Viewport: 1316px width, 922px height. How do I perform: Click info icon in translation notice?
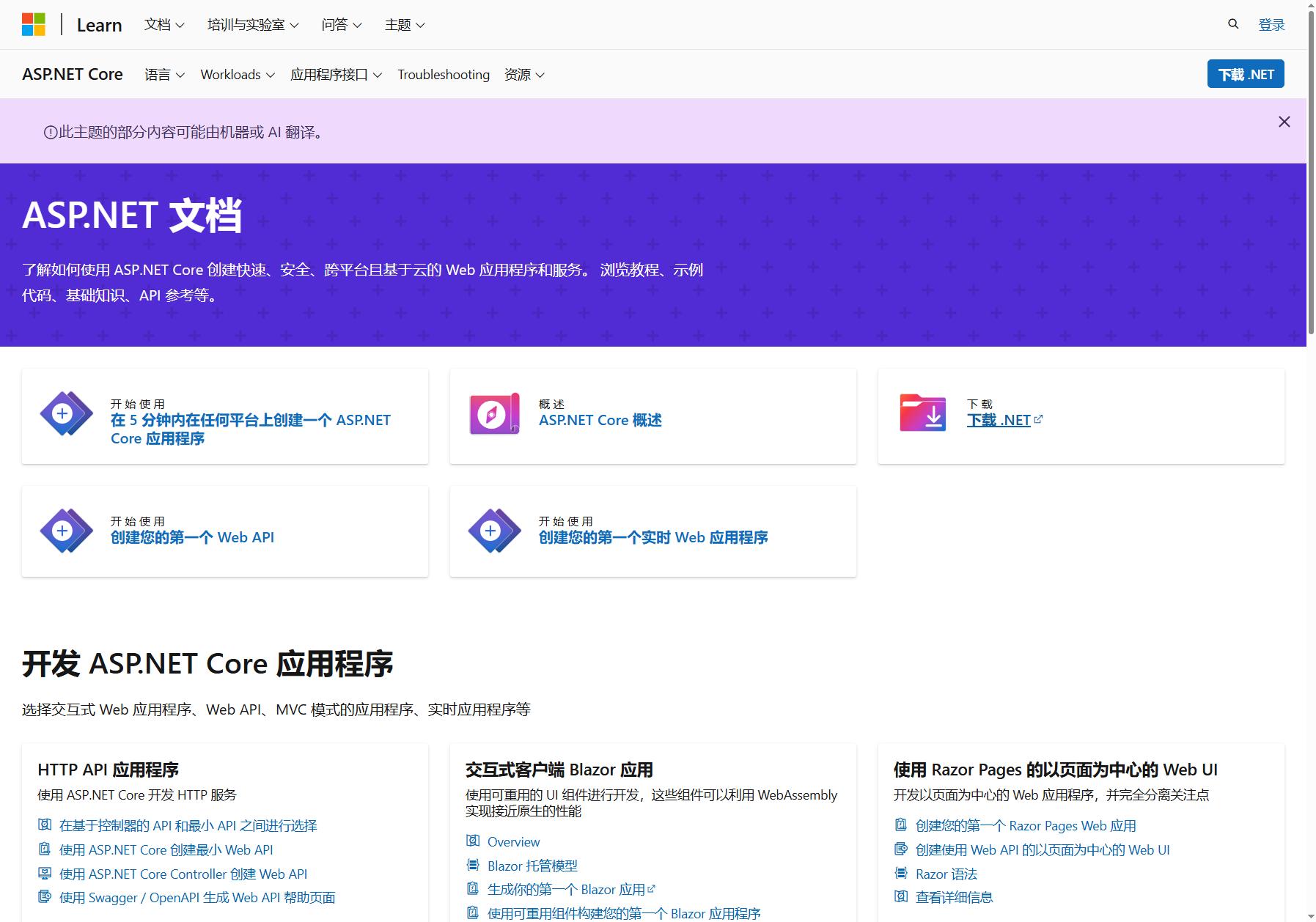[x=51, y=133]
